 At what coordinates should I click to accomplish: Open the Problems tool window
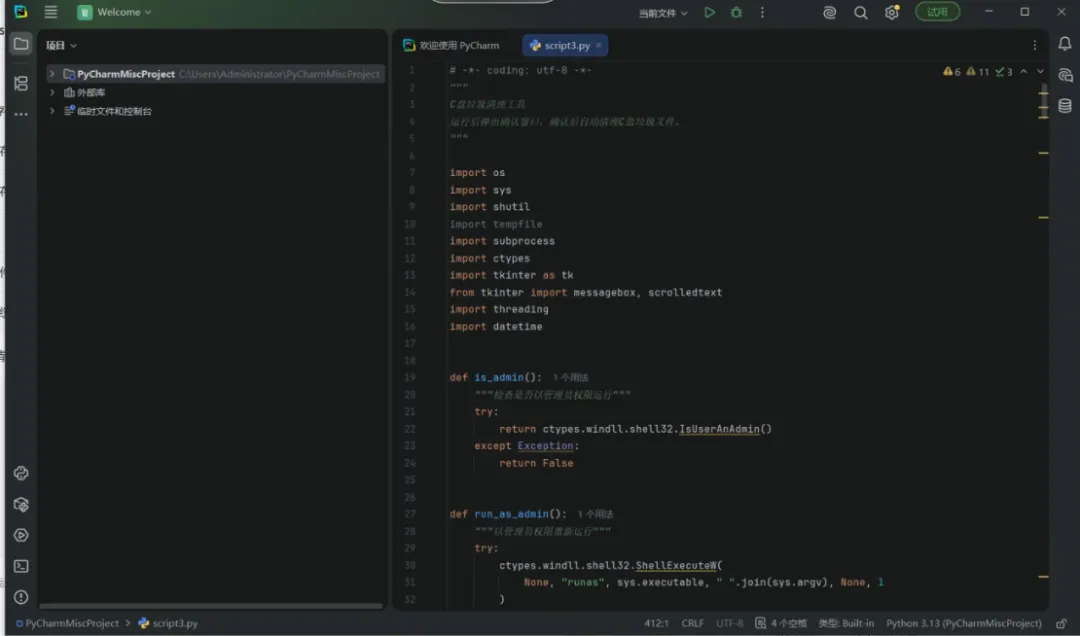point(21,597)
